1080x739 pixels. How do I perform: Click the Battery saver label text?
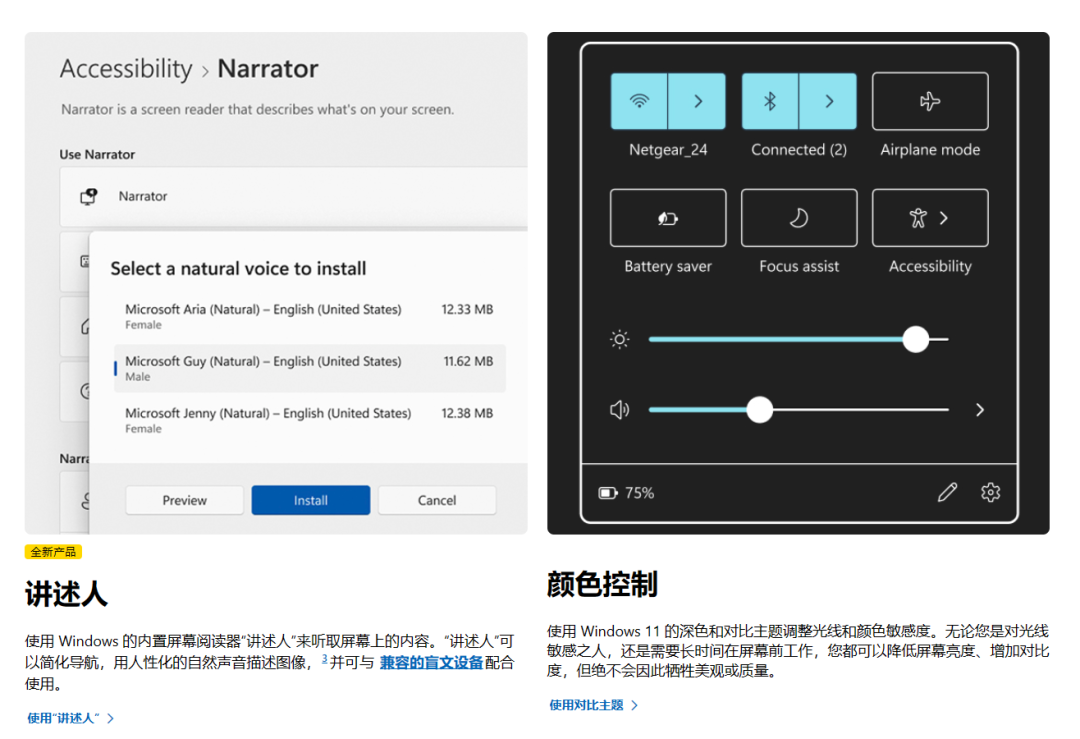coord(668,266)
